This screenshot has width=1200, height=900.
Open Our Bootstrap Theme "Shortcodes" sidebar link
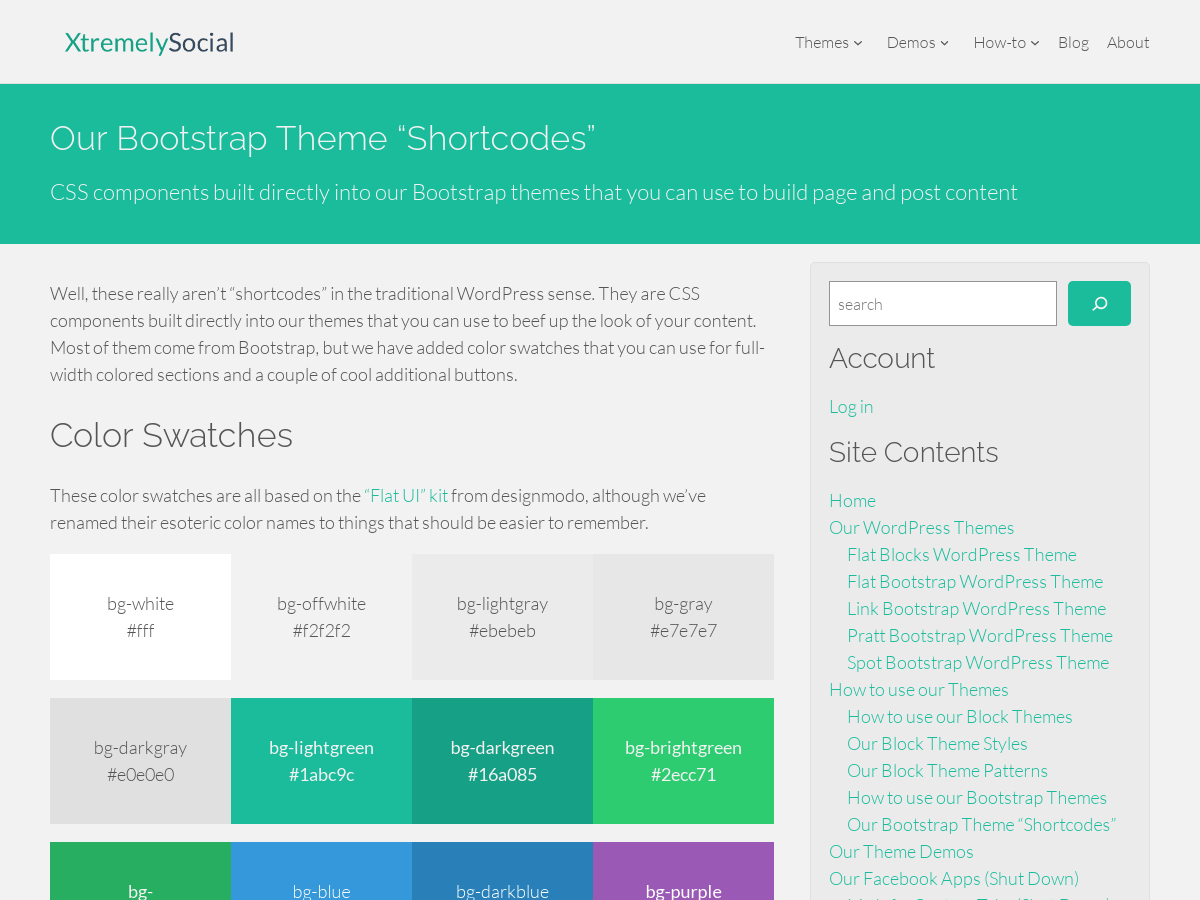981,824
